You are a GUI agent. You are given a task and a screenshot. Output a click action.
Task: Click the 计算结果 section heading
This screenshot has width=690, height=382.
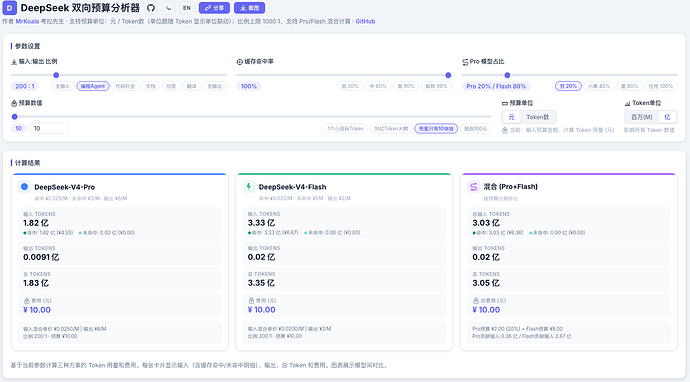pyautogui.click(x=27, y=163)
